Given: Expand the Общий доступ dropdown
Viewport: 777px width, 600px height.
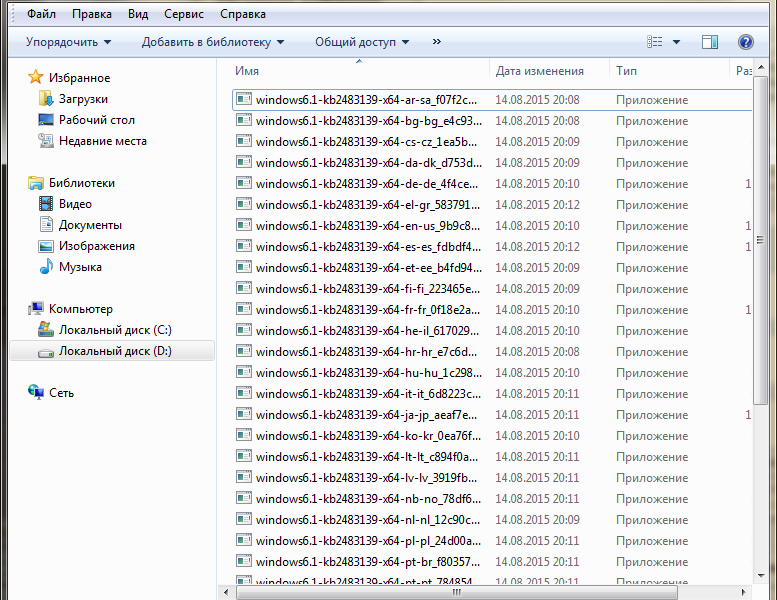Looking at the screenshot, I should [x=362, y=42].
